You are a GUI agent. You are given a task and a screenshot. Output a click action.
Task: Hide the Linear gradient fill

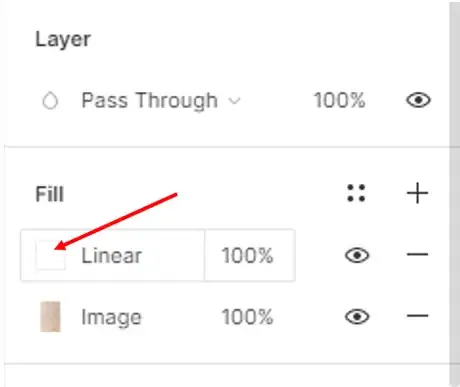click(357, 255)
